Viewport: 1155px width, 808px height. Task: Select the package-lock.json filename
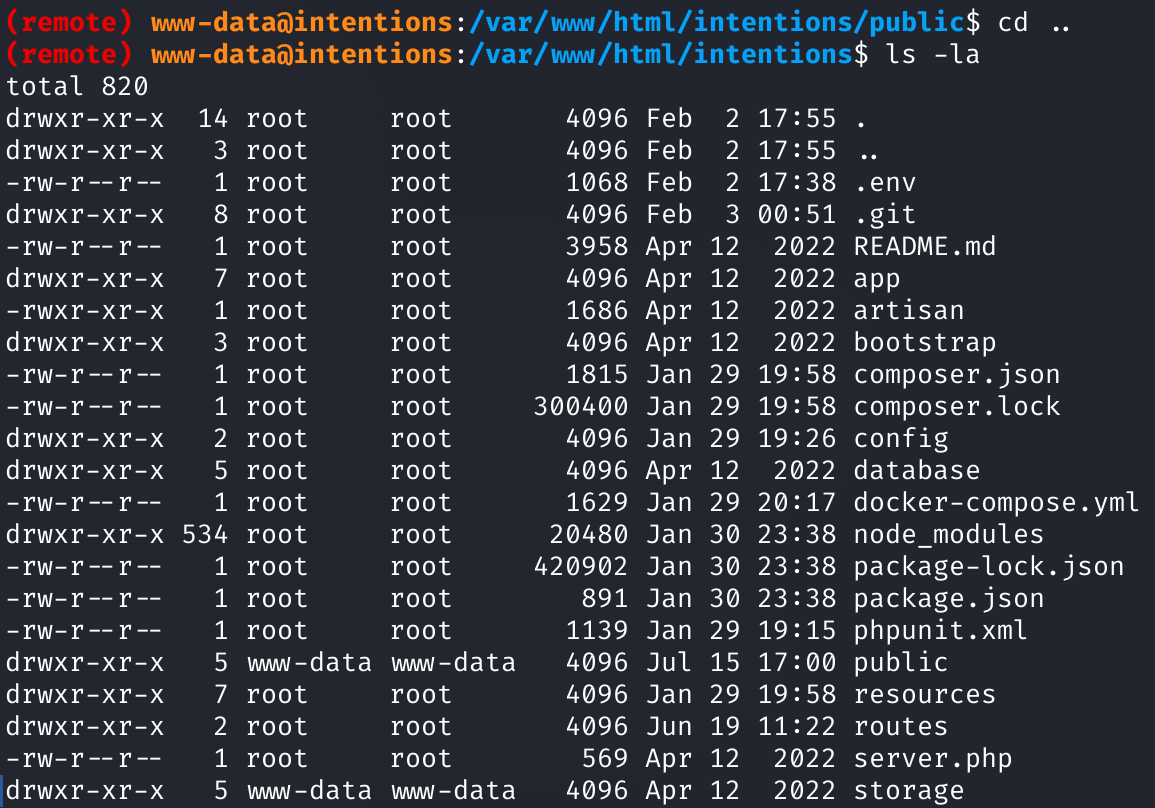(989, 566)
